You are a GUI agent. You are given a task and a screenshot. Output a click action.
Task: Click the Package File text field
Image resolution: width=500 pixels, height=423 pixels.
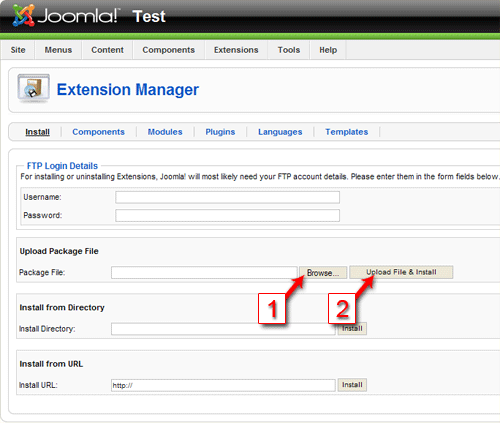click(204, 272)
